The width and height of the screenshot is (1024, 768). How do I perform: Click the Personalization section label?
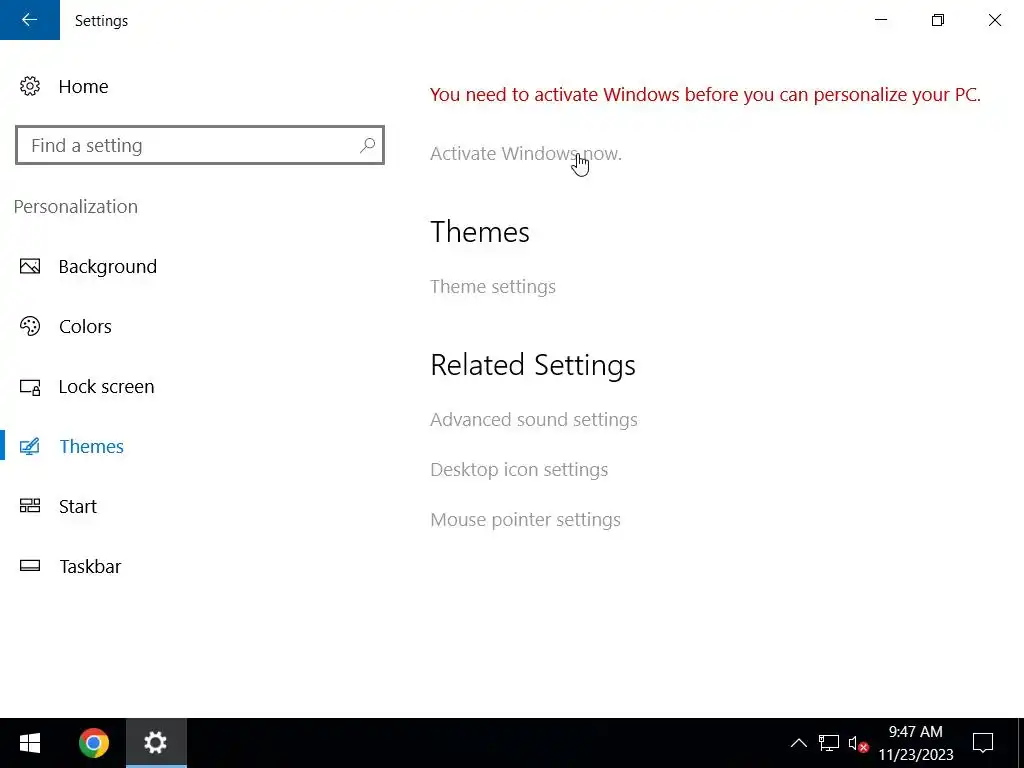click(76, 206)
